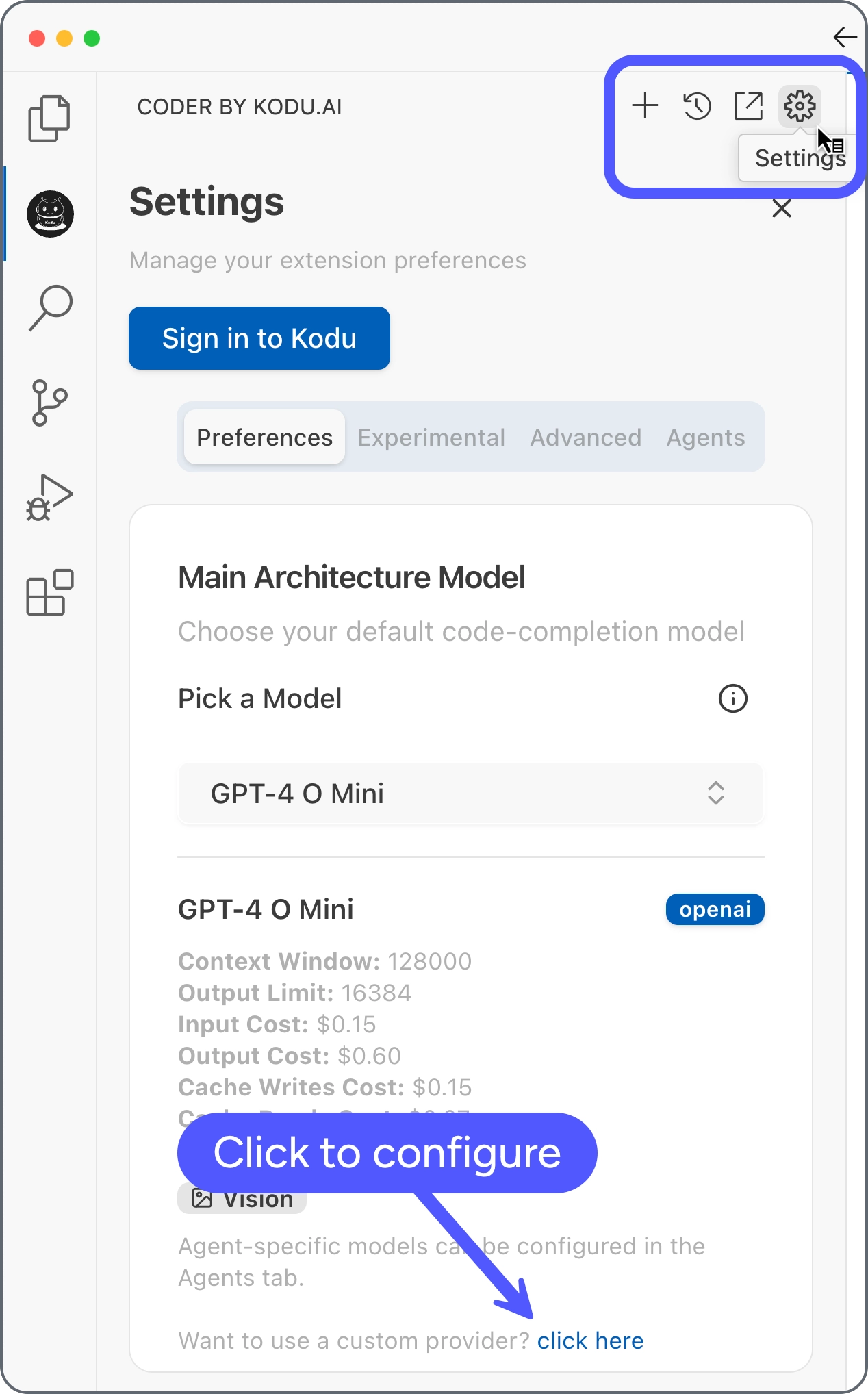Open the Search magnifier in sidebar
868x1394 pixels.
pos(51,308)
